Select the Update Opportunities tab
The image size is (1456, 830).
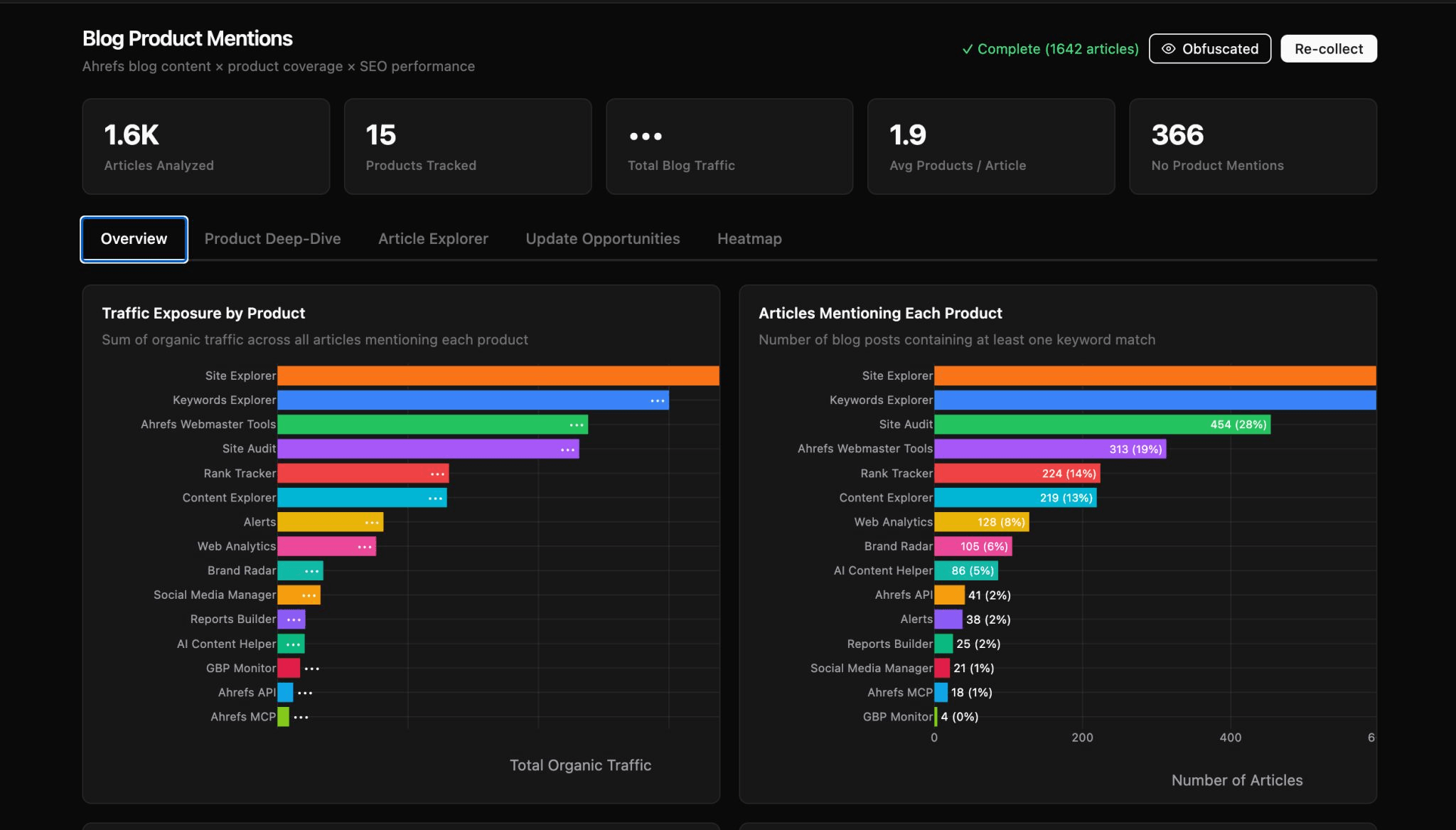(x=603, y=238)
